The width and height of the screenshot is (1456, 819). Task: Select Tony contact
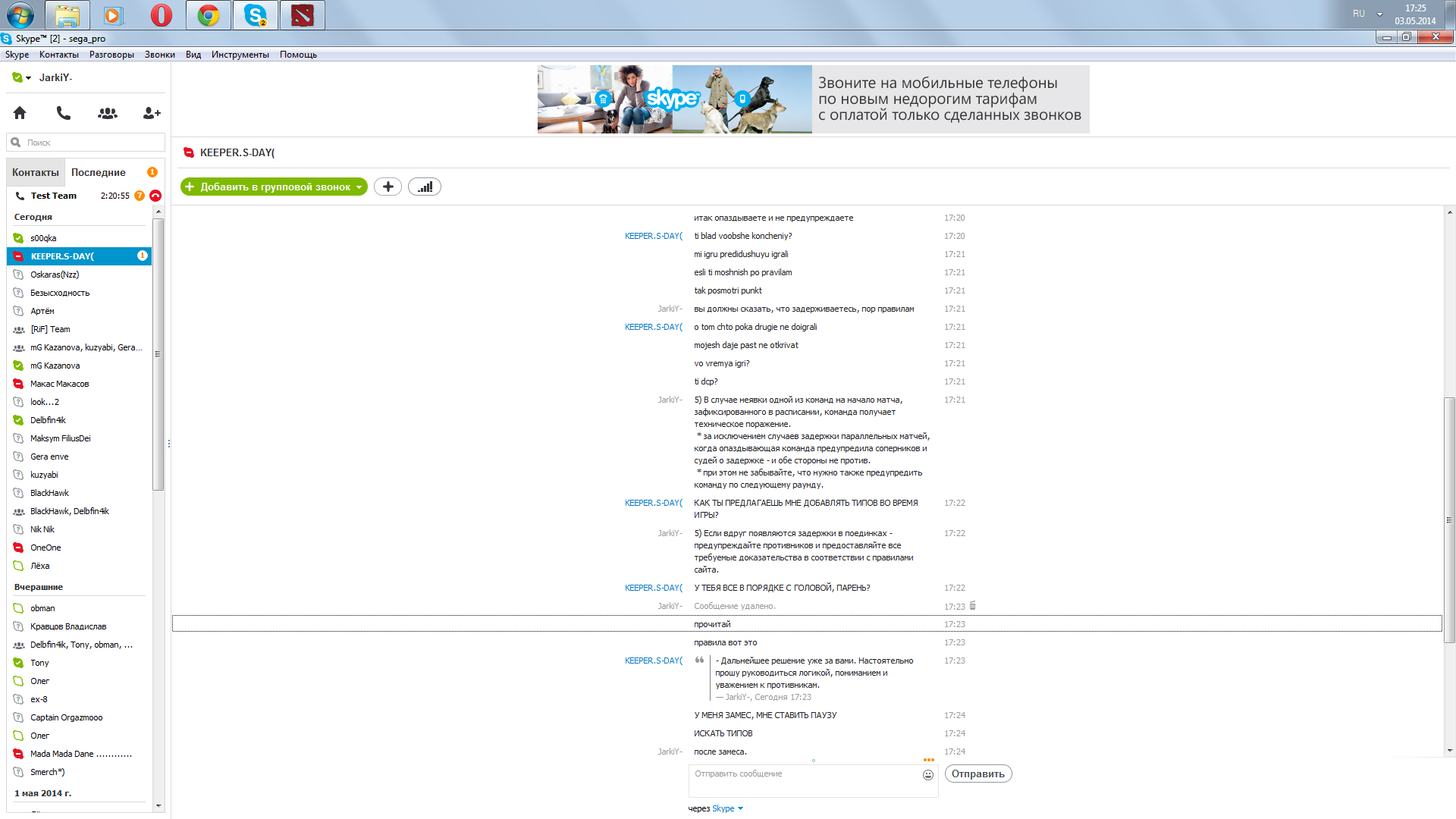point(79,663)
